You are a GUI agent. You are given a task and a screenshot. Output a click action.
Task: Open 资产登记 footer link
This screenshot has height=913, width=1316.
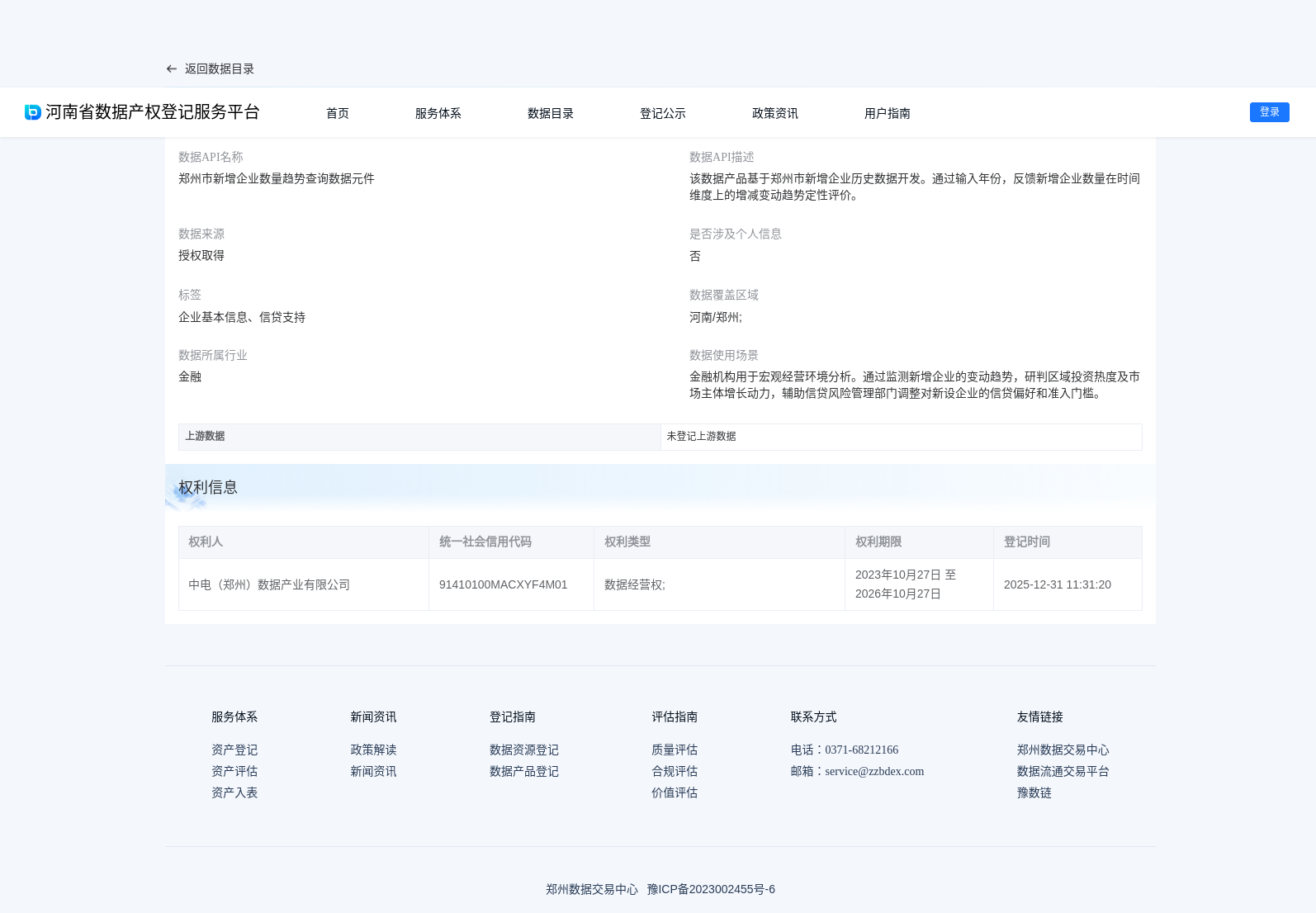tap(234, 750)
